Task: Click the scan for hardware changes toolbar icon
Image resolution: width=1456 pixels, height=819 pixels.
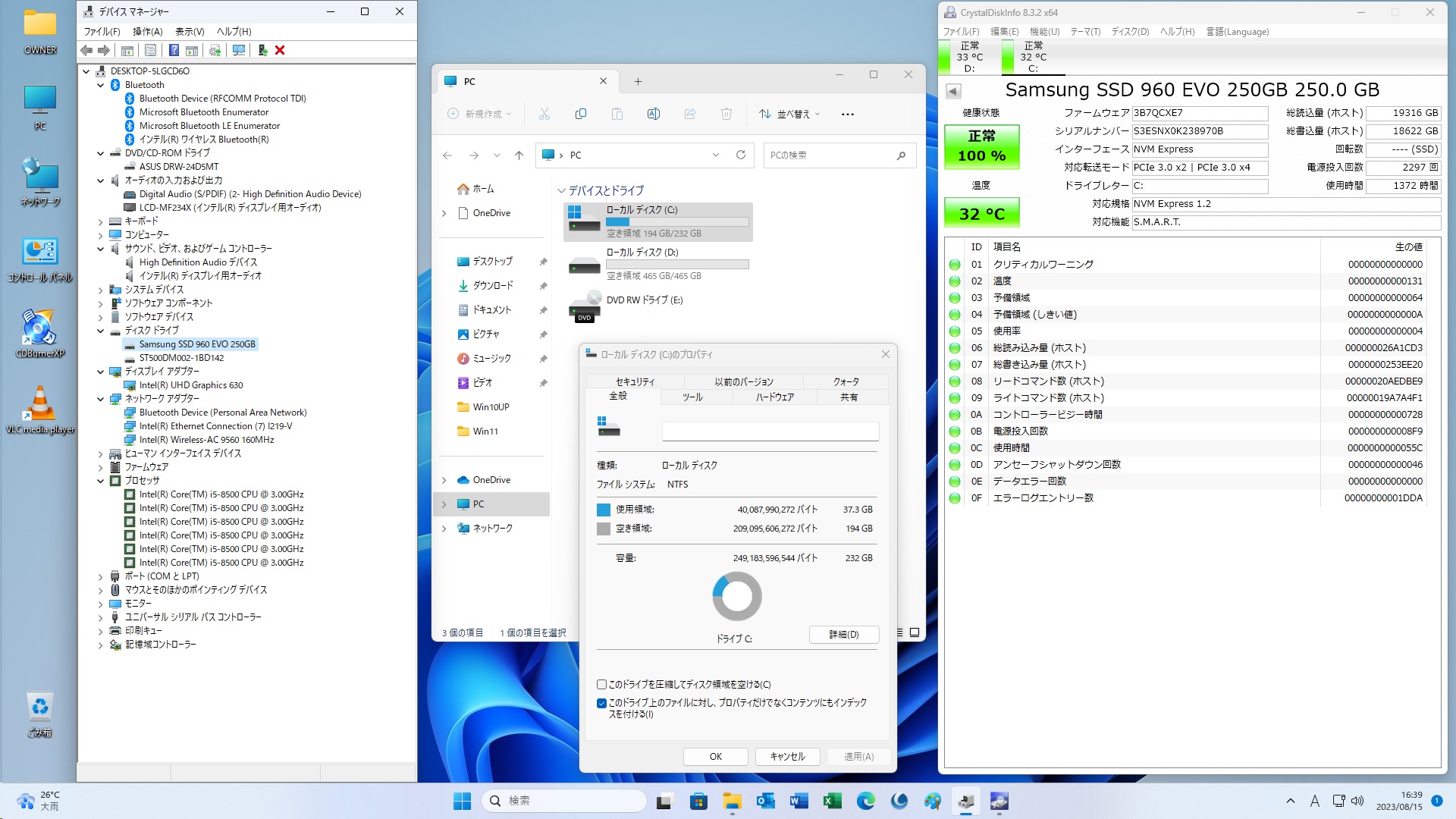Action: tap(239, 50)
